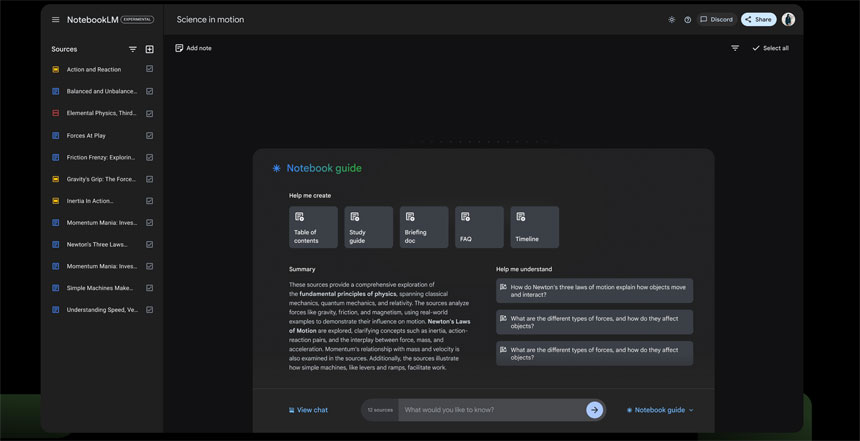Click the icon on the Timeline card

[520, 217]
